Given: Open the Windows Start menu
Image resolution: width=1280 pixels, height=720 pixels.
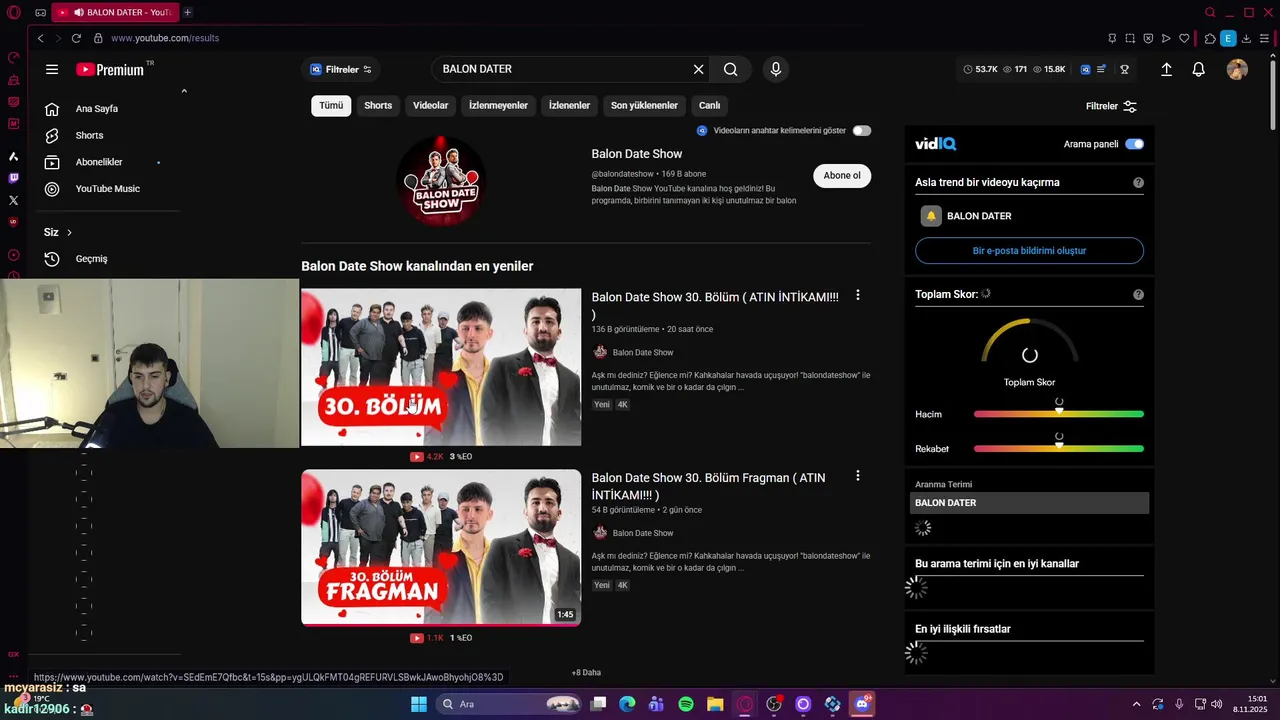Looking at the screenshot, I should (x=418, y=704).
